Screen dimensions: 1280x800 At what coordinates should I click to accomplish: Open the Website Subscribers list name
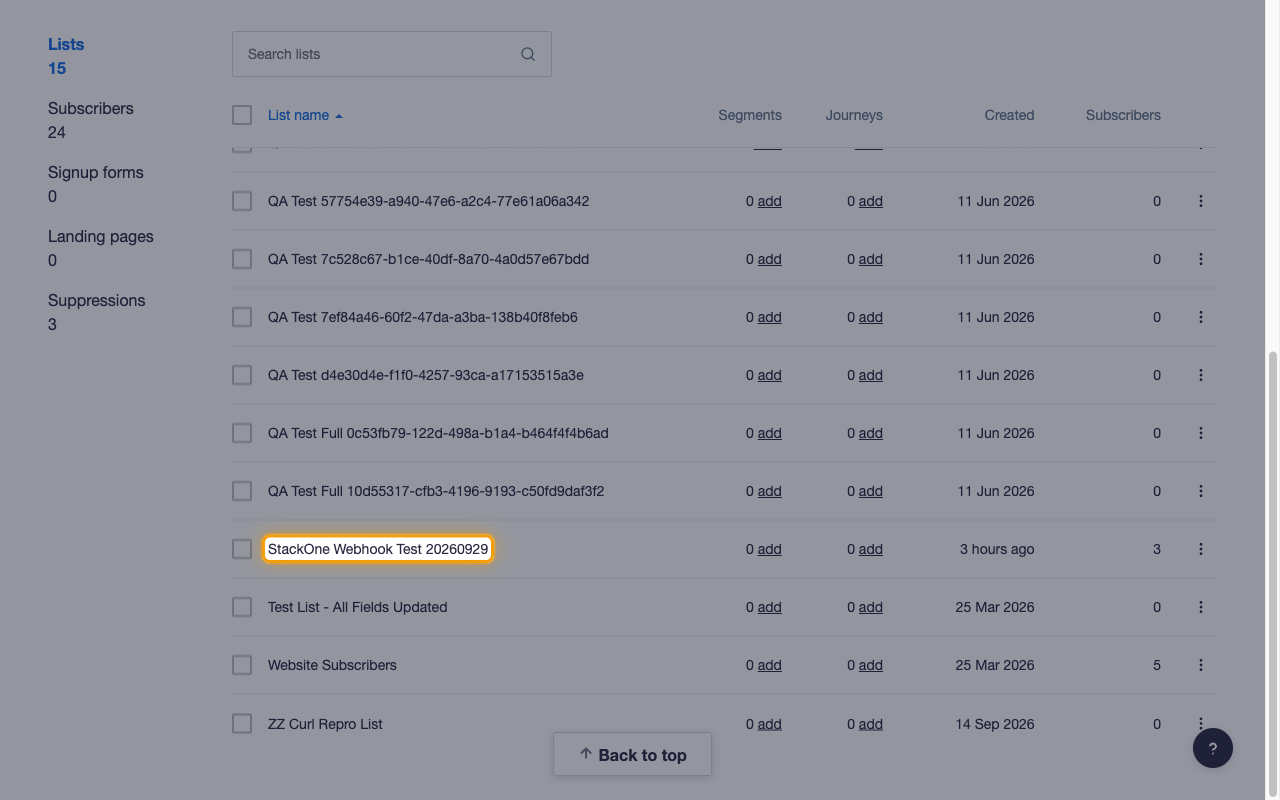click(x=332, y=665)
